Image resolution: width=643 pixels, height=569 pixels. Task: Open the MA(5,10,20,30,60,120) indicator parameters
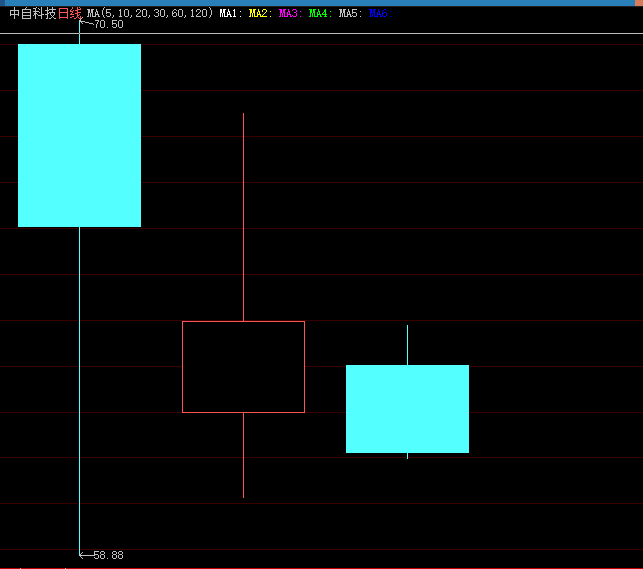tap(150, 14)
